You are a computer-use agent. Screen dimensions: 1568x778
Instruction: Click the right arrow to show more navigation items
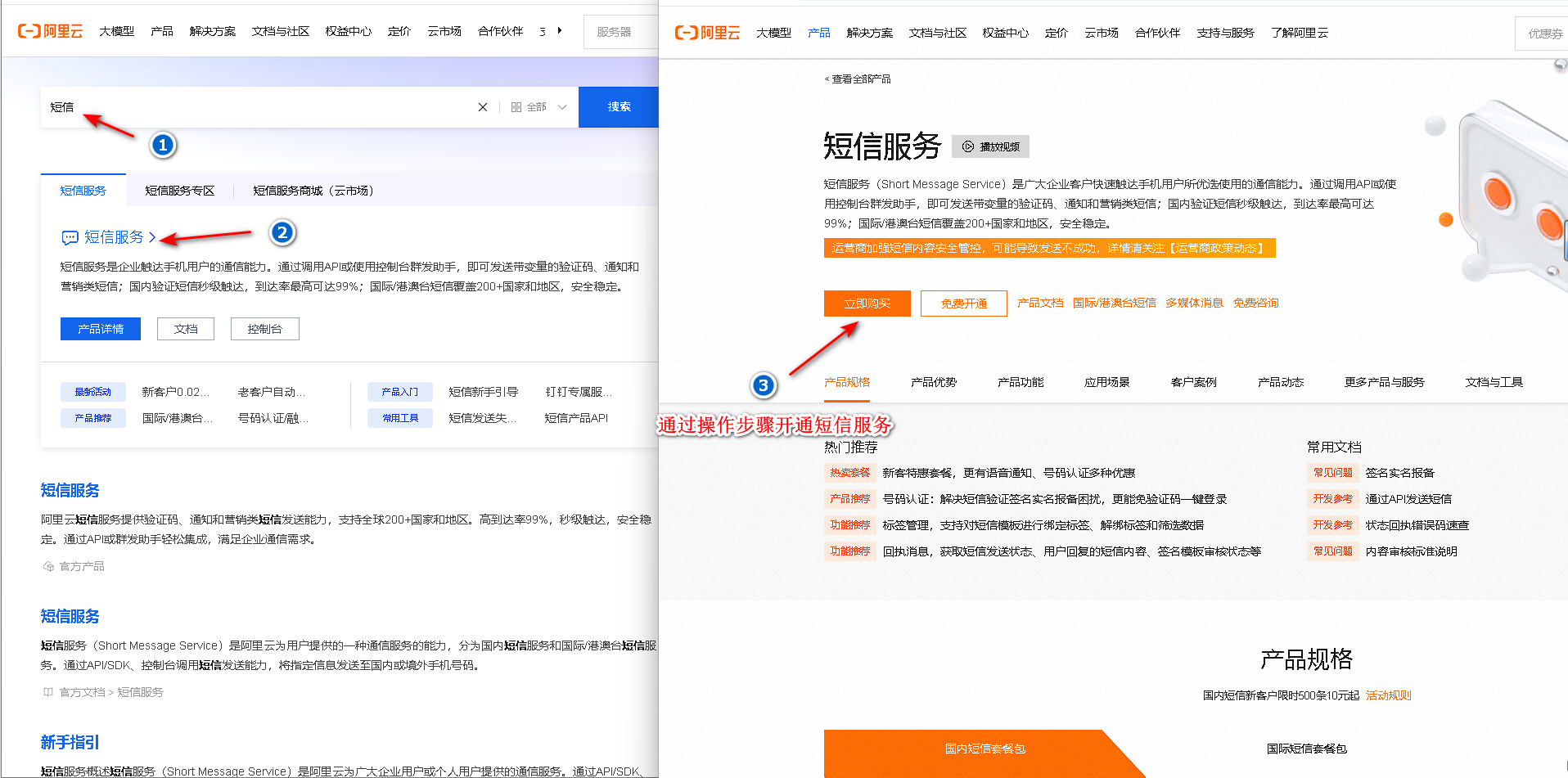[x=560, y=31]
